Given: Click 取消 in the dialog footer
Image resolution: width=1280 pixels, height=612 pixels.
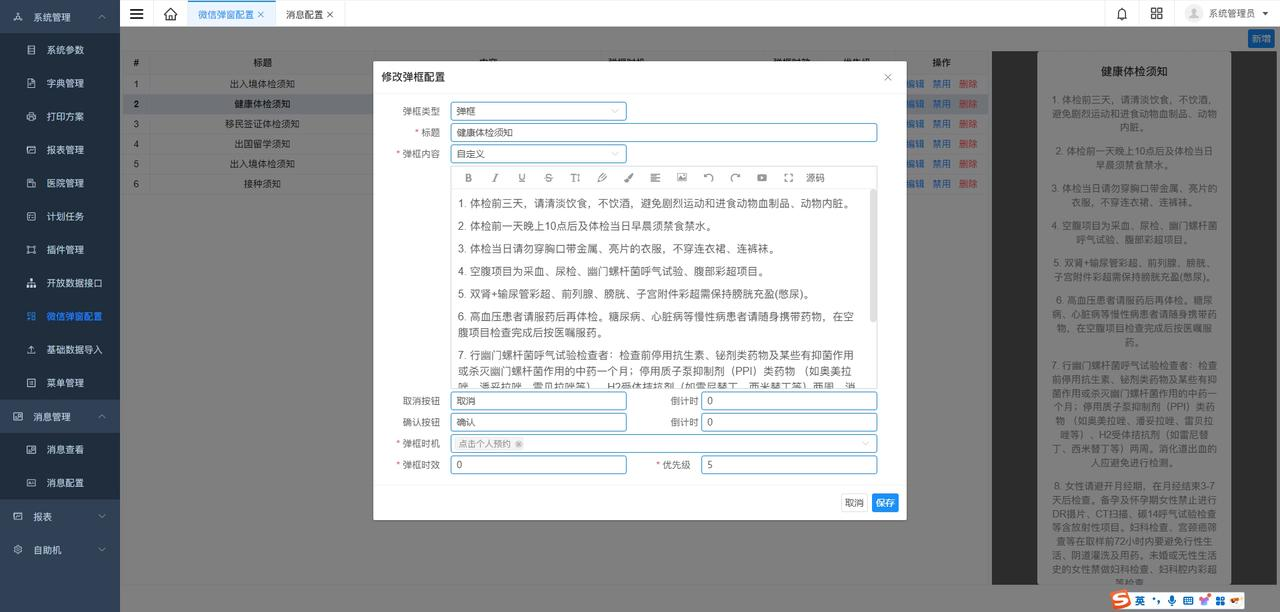Looking at the screenshot, I should (853, 503).
